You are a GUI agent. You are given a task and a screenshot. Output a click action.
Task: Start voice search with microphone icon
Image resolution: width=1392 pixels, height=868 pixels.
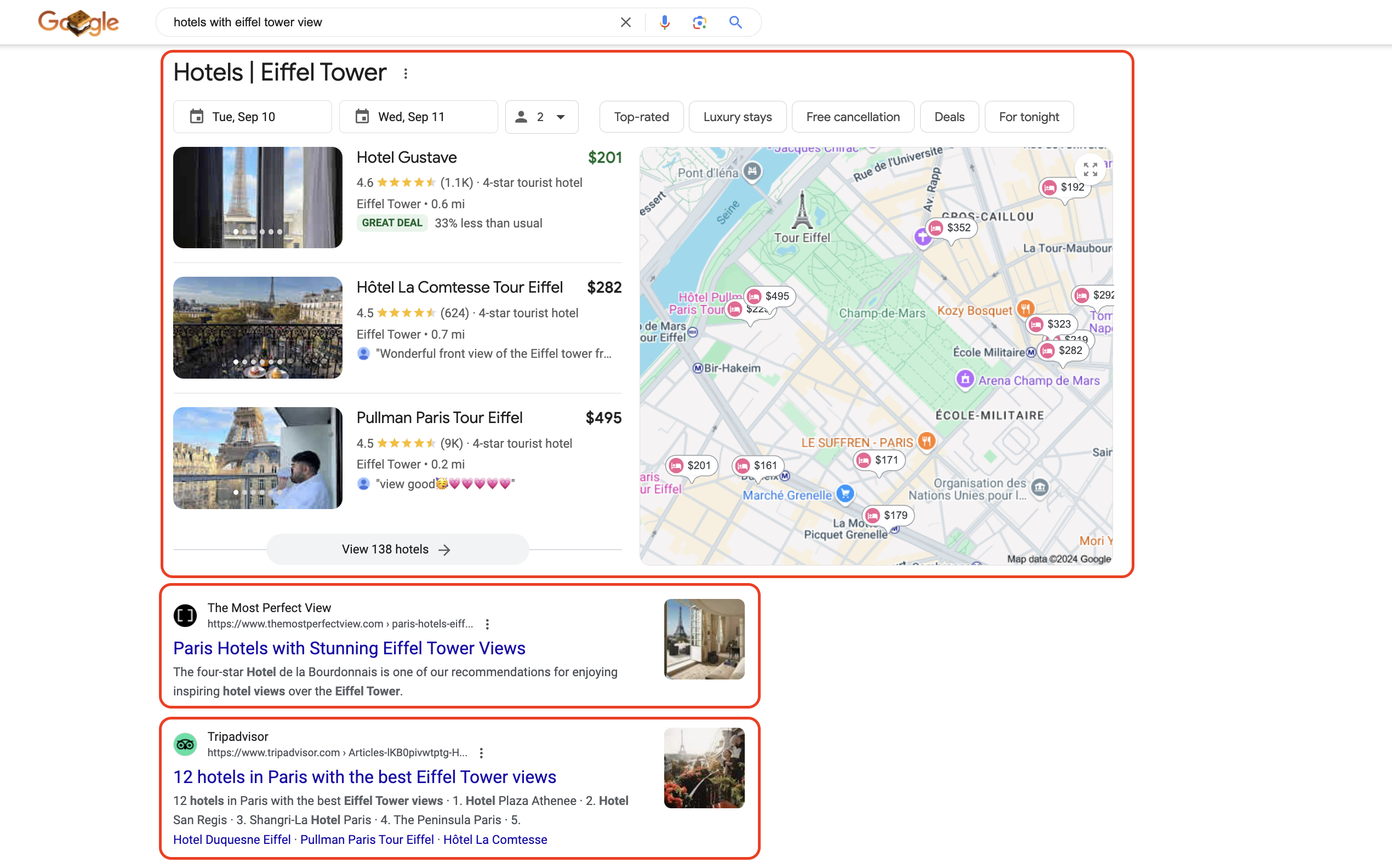point(664,22)
